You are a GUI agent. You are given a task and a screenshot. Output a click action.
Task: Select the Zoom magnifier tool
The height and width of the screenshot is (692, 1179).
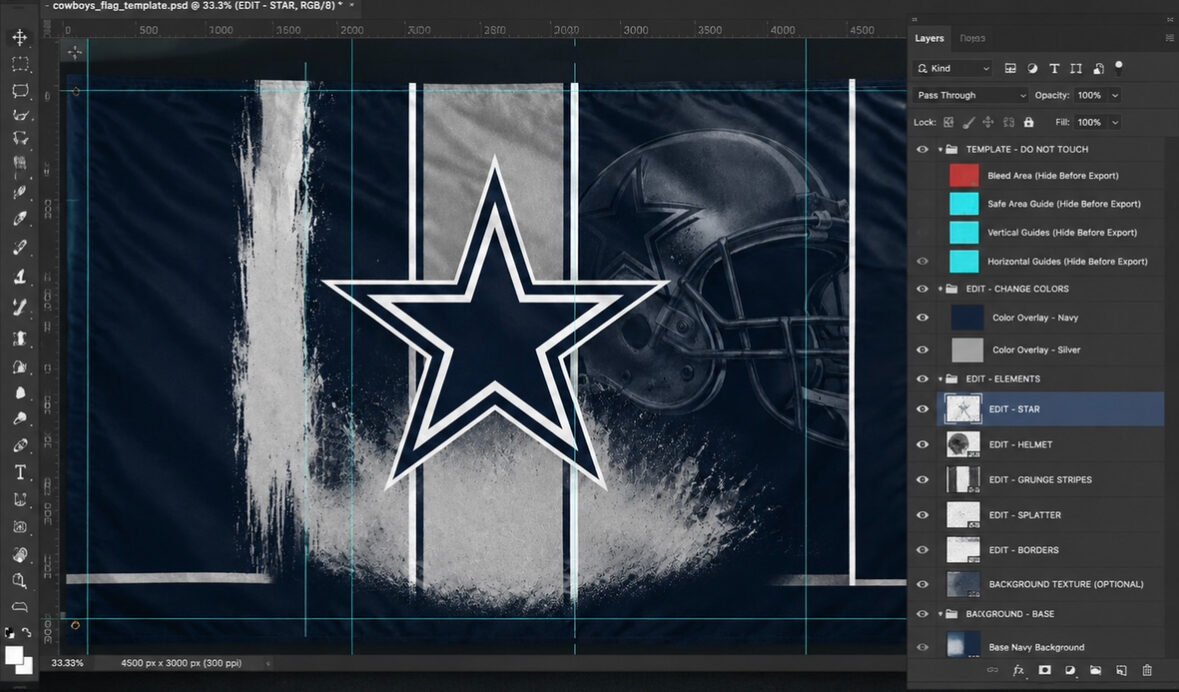tap(20, 581)
